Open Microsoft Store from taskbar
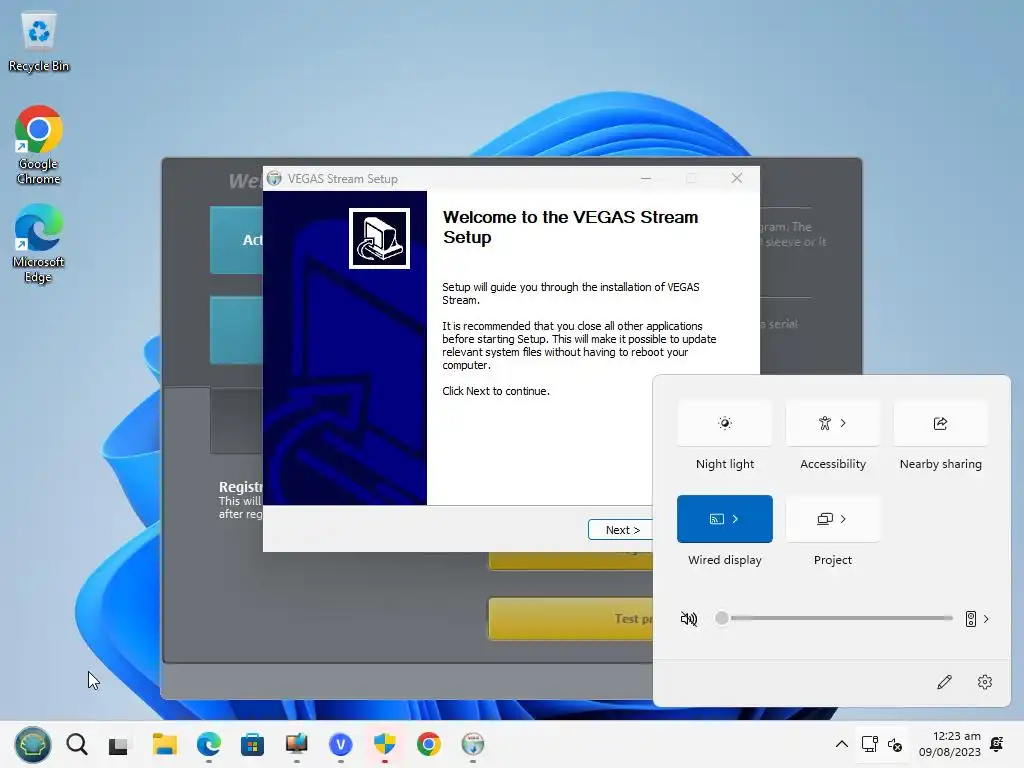Image resolution: width=1024 pixels, height=768 pixels. tap(252, 744)
